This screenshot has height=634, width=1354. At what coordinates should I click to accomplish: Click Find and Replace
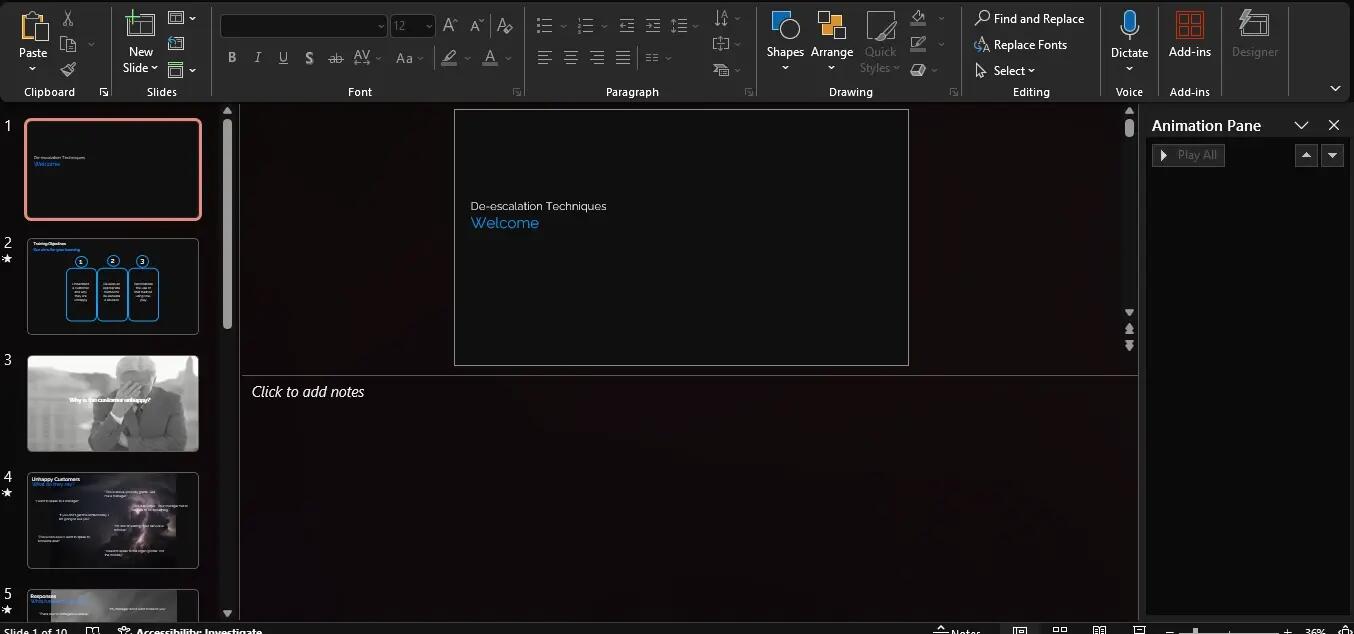1029,18
